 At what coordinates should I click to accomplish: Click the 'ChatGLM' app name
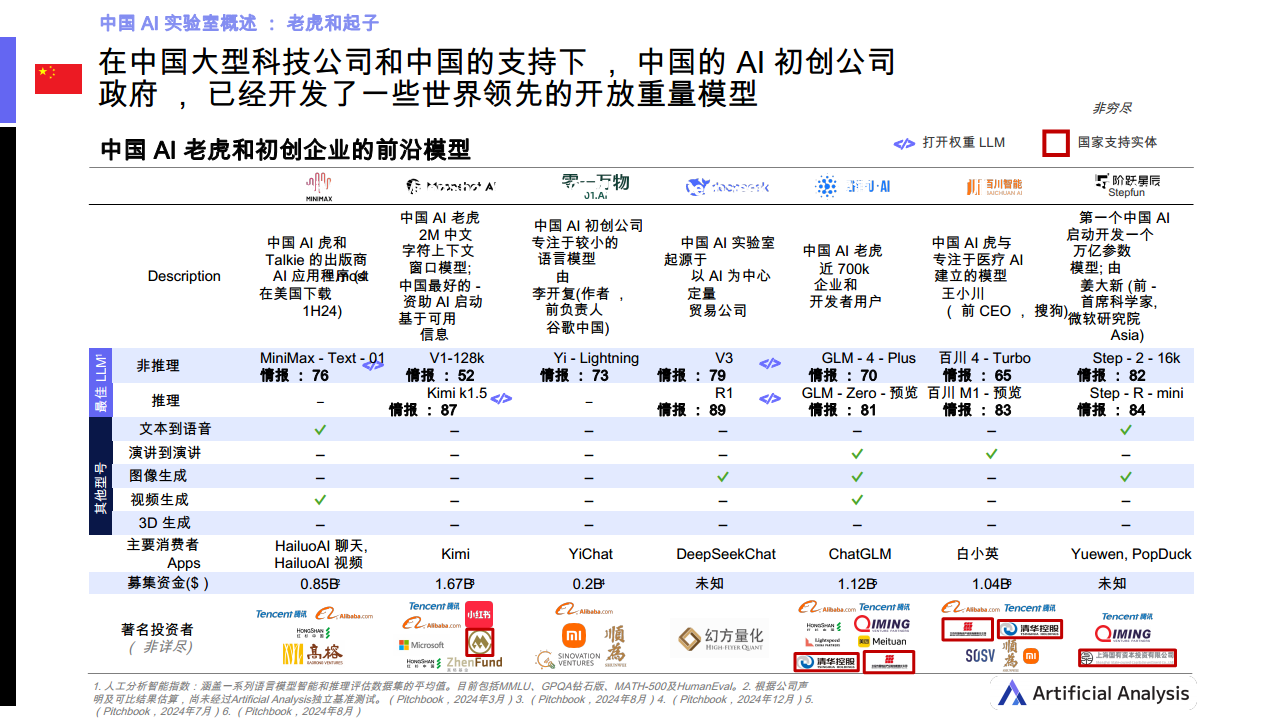pos(861,553)
